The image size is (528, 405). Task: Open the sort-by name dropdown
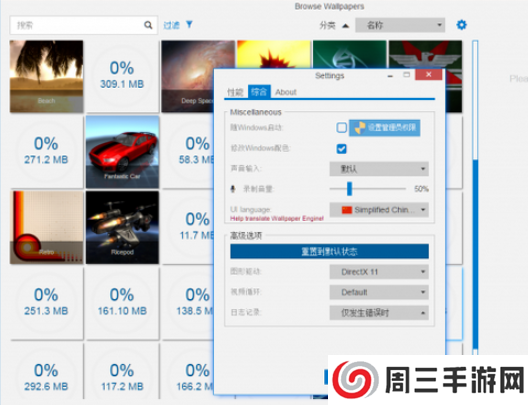[400, 25]
